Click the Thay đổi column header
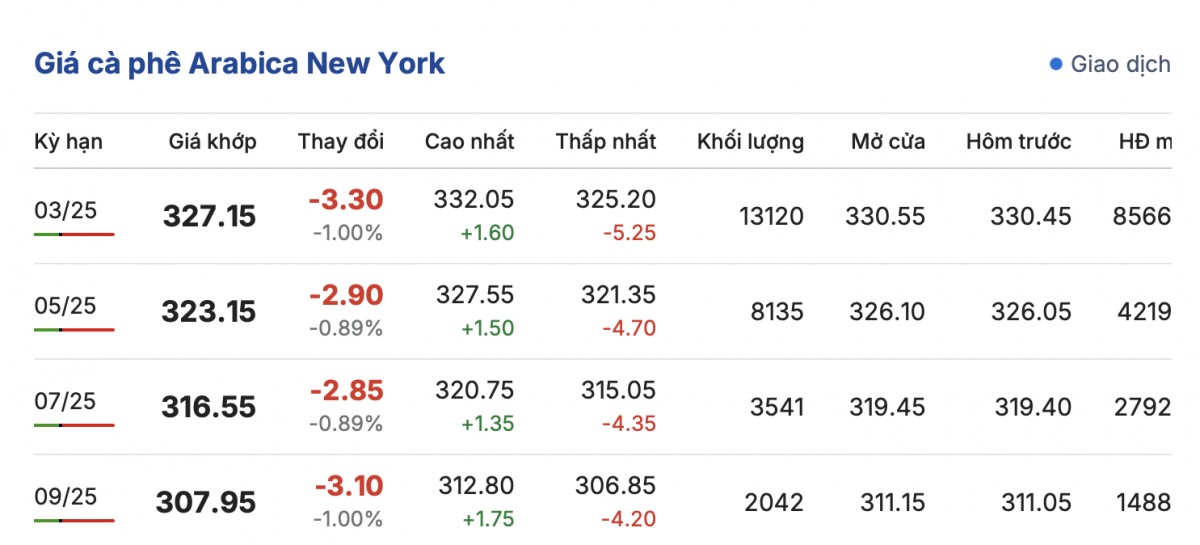Screen dimensions: 1200x545 coord(340,141)
